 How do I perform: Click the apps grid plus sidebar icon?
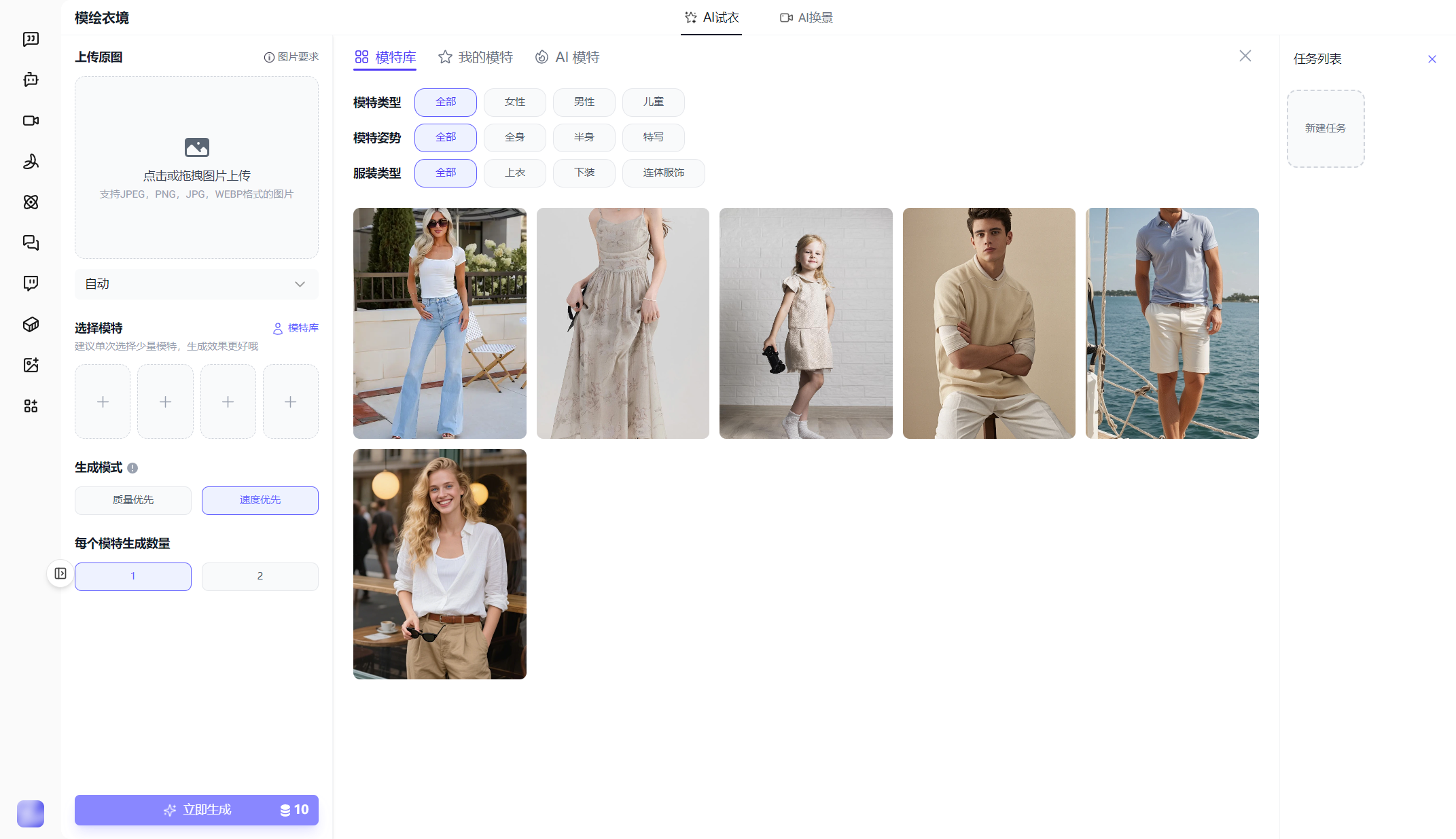pyautogui.click(x=31, y=406)
